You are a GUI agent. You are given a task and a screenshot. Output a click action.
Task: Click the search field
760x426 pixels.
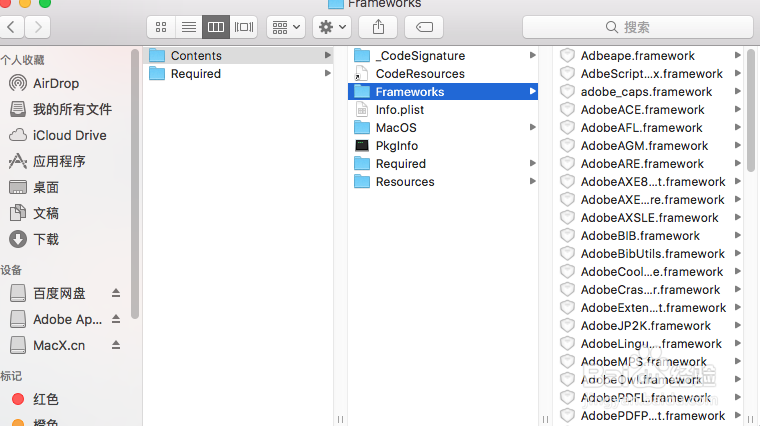tap(638, 27)
